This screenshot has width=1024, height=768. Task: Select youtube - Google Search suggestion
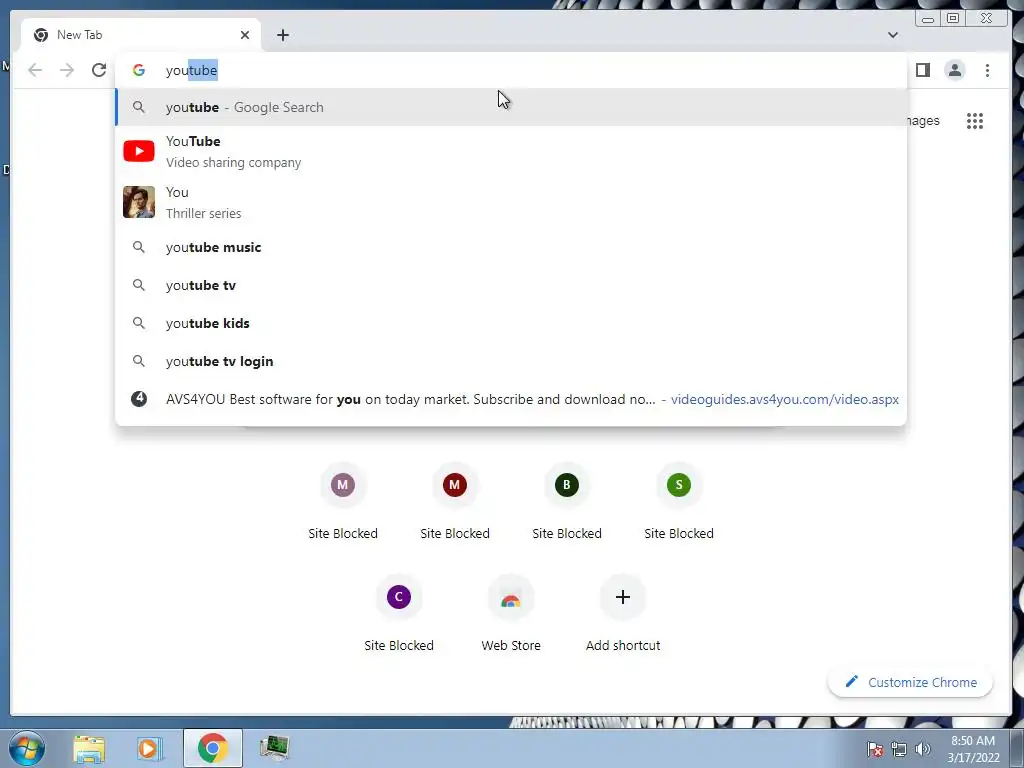tap(511, 107)
